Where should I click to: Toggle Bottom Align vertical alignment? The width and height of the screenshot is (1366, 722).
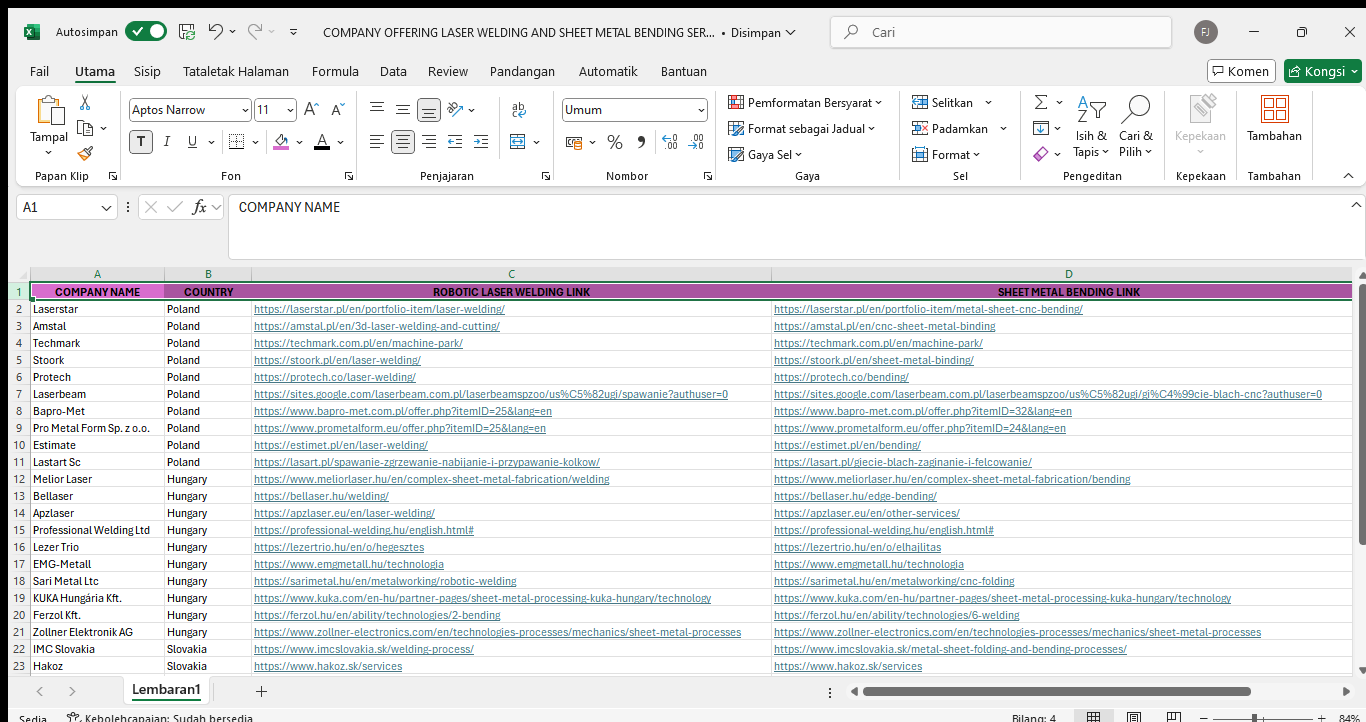(x=429, y=110)
